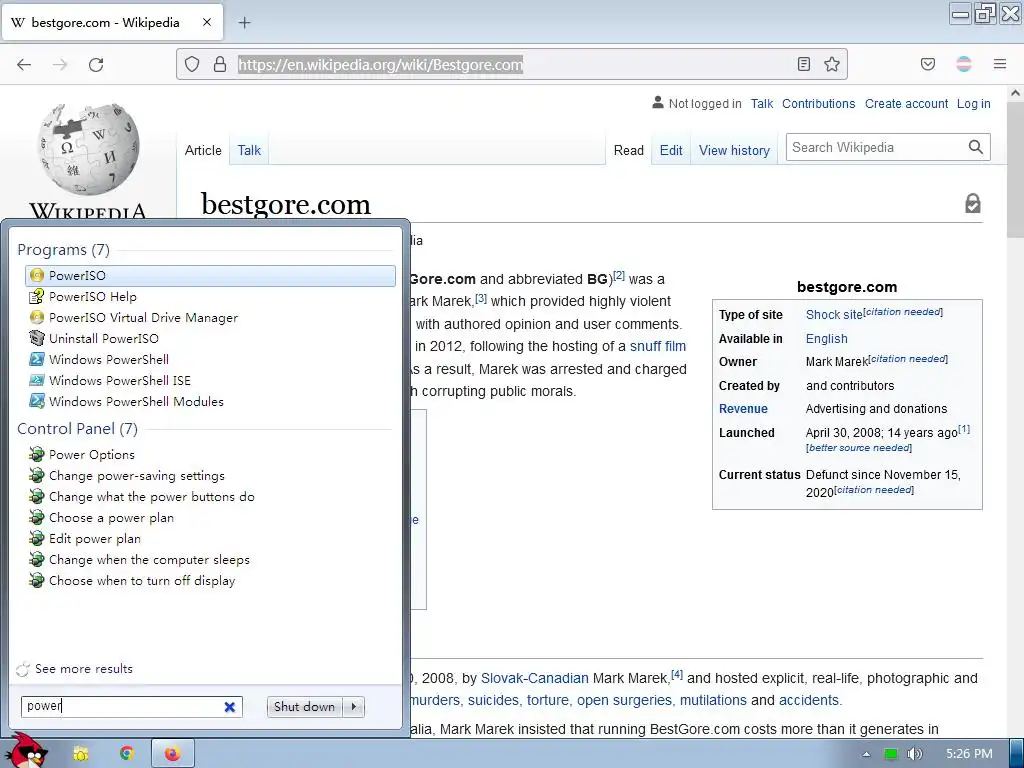The image size is (1024, 768).
Task: Open the Firefox hamburger menu
Action: (999, 64)
